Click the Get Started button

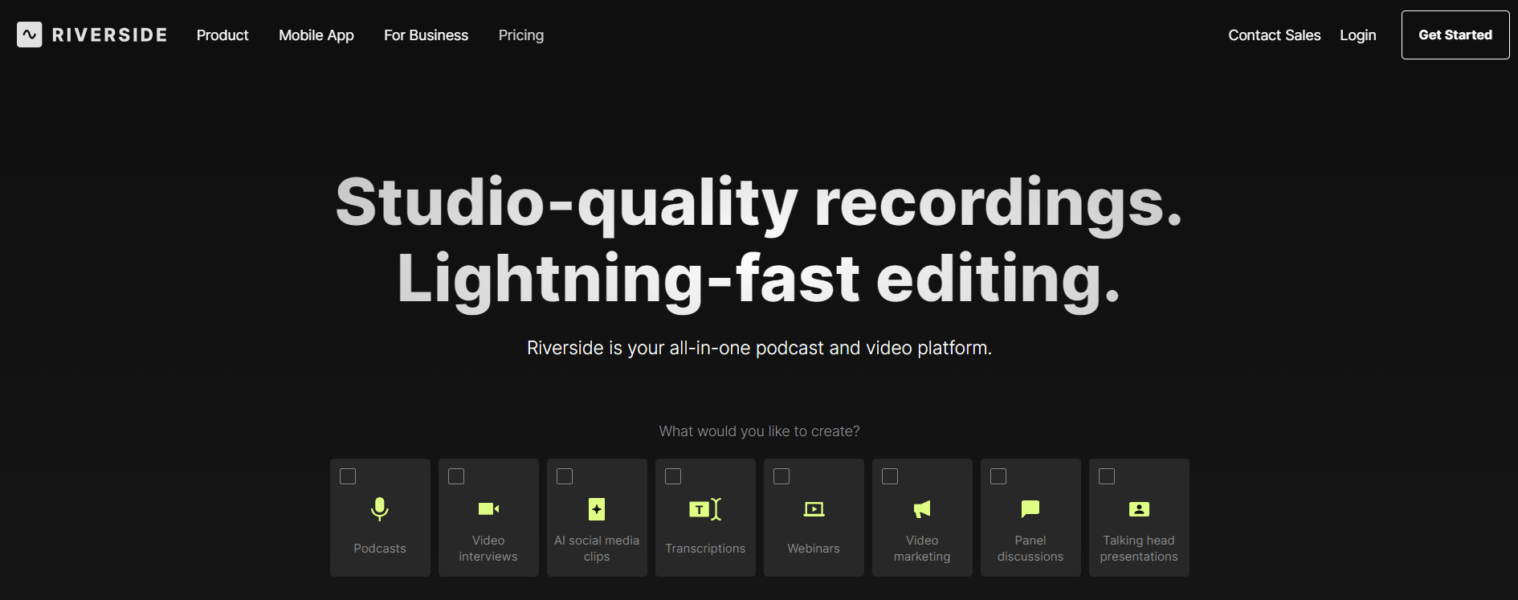click(1455, 34)
